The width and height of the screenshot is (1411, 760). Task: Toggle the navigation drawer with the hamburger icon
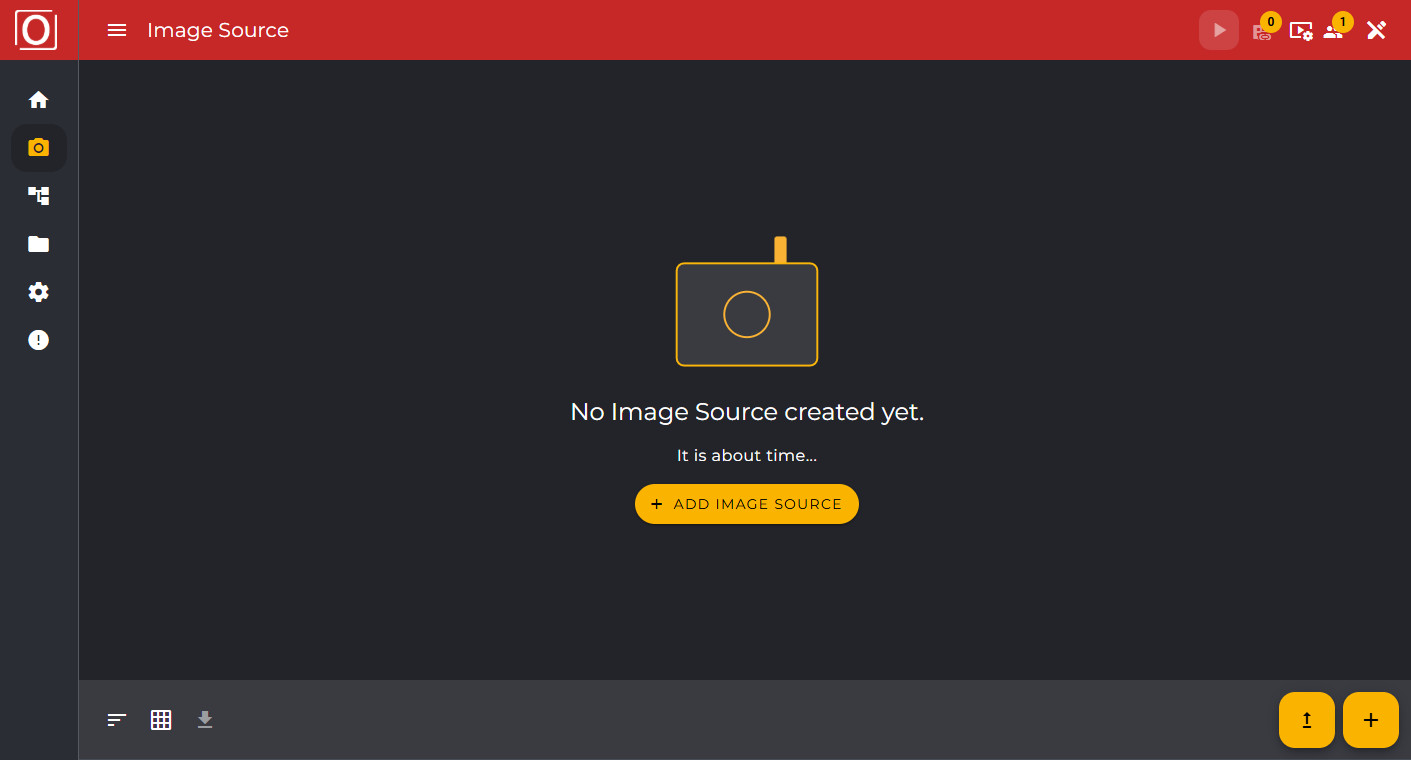tap(117, 30)
